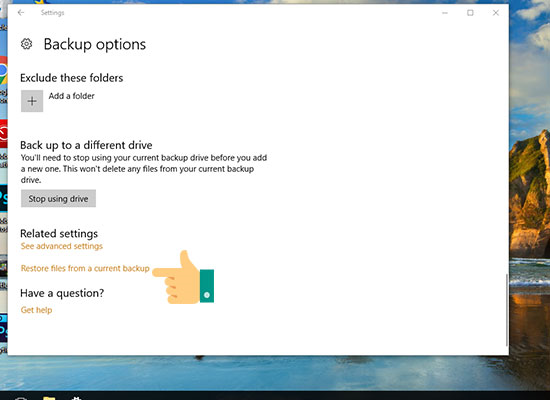Click the Stop using drive button
This screenshot has height=400, width=550.
[58, 199]
